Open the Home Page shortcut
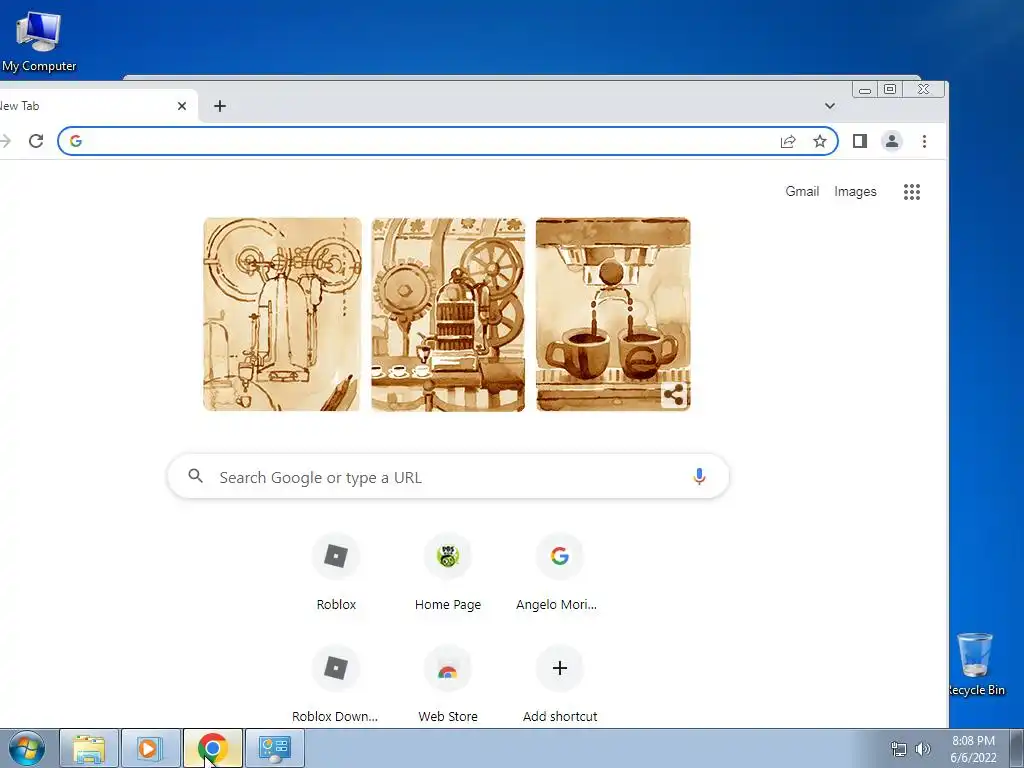1024x768 pixels. (x=448, y=573)
